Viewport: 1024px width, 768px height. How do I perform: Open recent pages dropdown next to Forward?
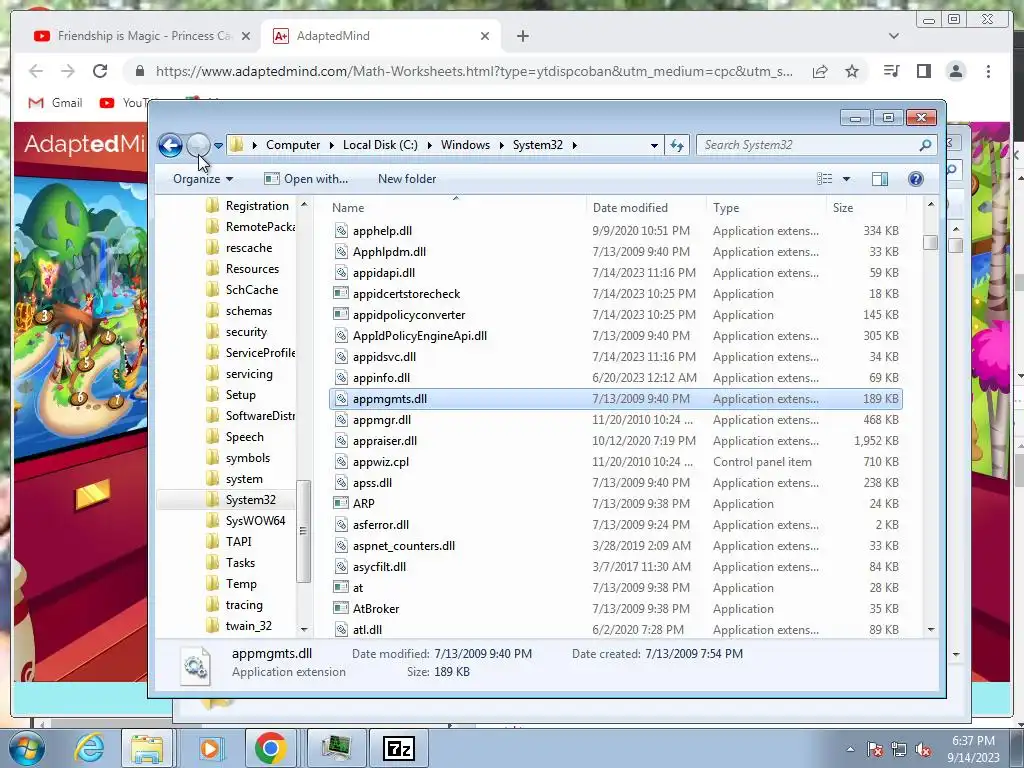click(218, 146)
